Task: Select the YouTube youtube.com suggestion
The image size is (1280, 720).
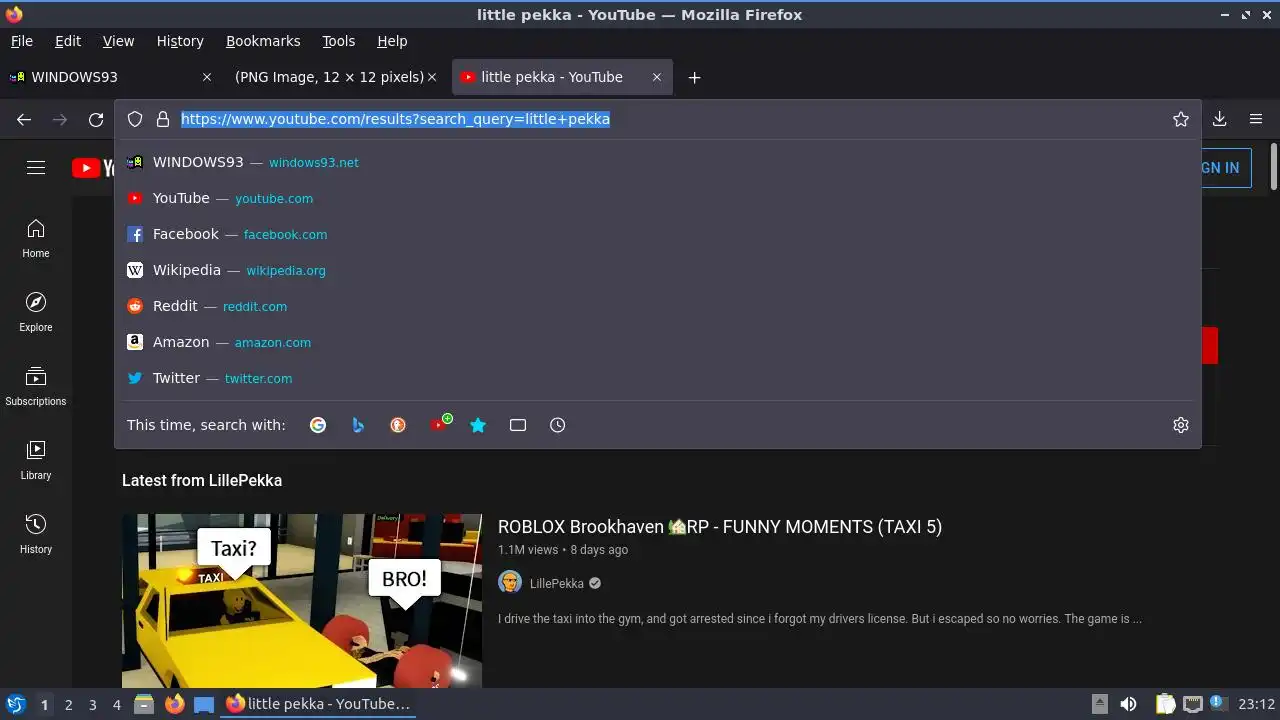Action: [x=658, y=198]
